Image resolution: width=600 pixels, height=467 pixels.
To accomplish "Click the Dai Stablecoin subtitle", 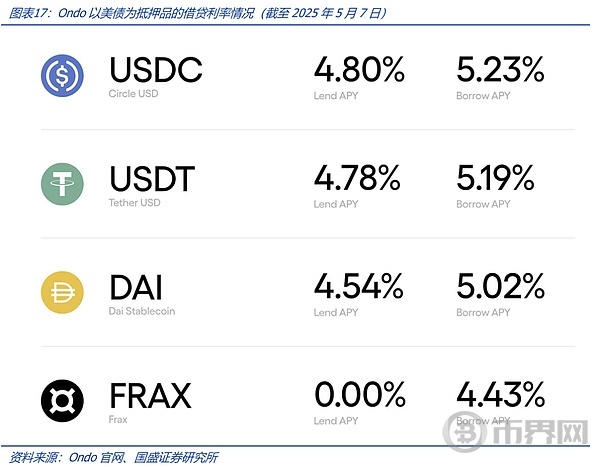I will [142, 311].
